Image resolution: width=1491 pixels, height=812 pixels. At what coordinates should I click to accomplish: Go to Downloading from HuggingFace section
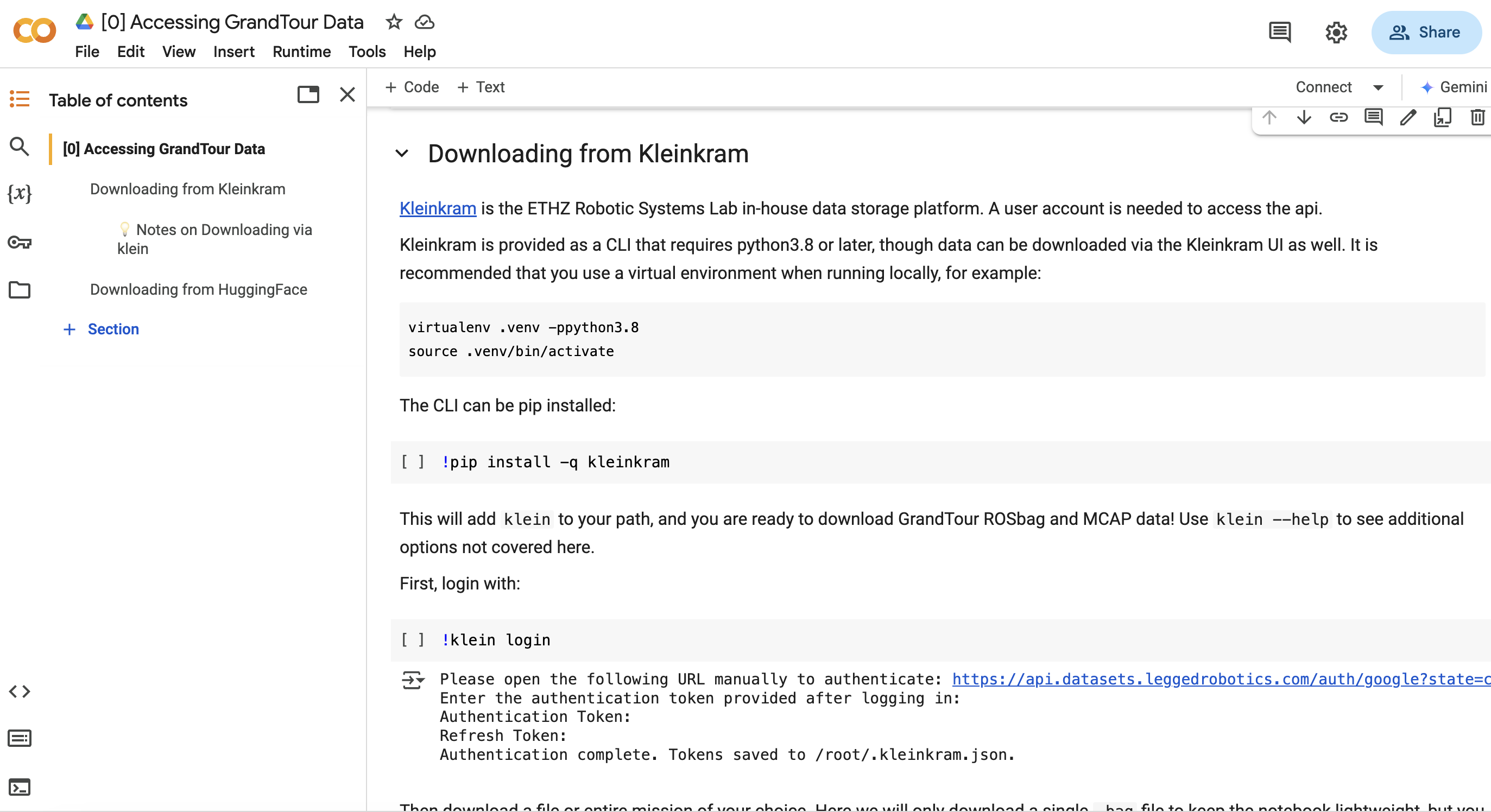(x=198, y=289)
